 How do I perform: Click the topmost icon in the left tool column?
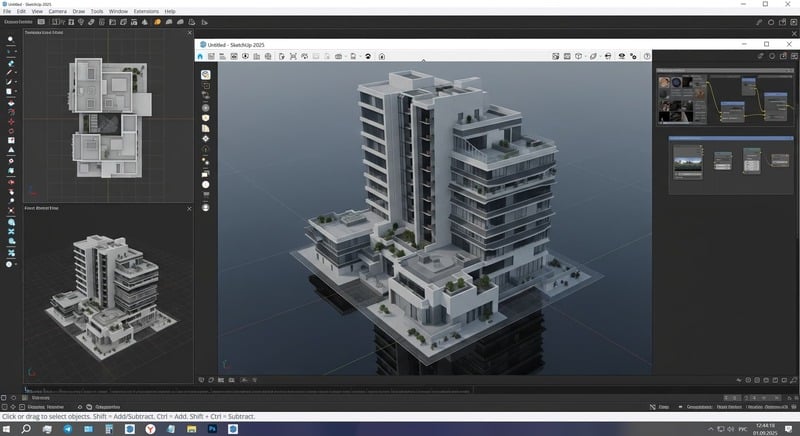click(x=10, y=39)
